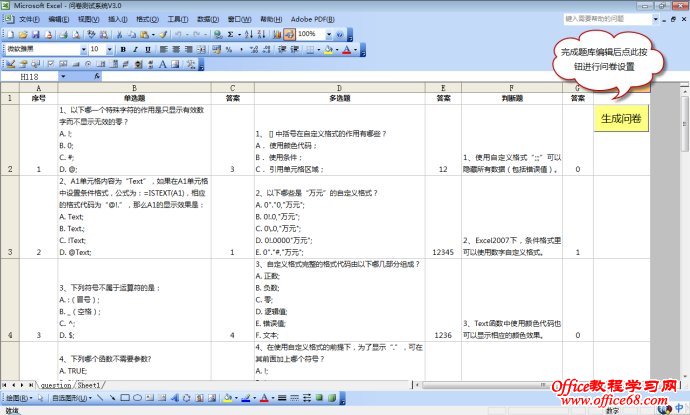Click the Insert Hyperlink globe icon
This screenshot has width=690, height=415.
click(218, 34)
